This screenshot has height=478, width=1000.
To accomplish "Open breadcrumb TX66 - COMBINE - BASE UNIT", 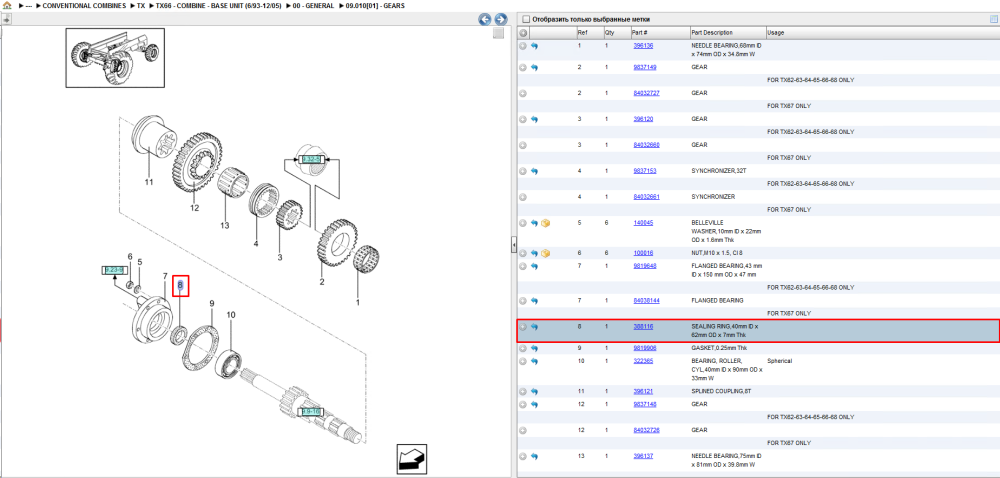I will click(218, 6).
